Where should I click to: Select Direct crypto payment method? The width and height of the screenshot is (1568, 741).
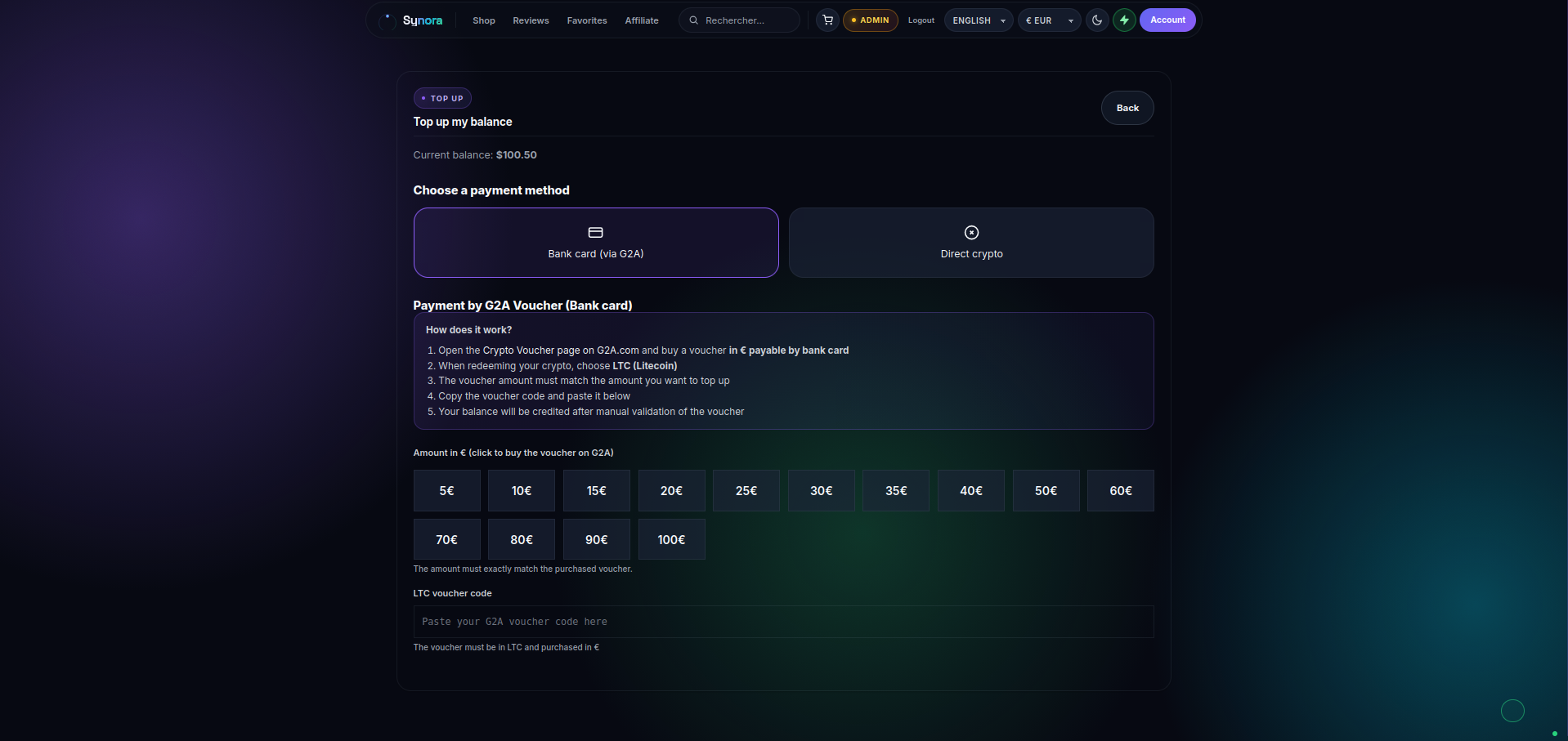point(971,243)
